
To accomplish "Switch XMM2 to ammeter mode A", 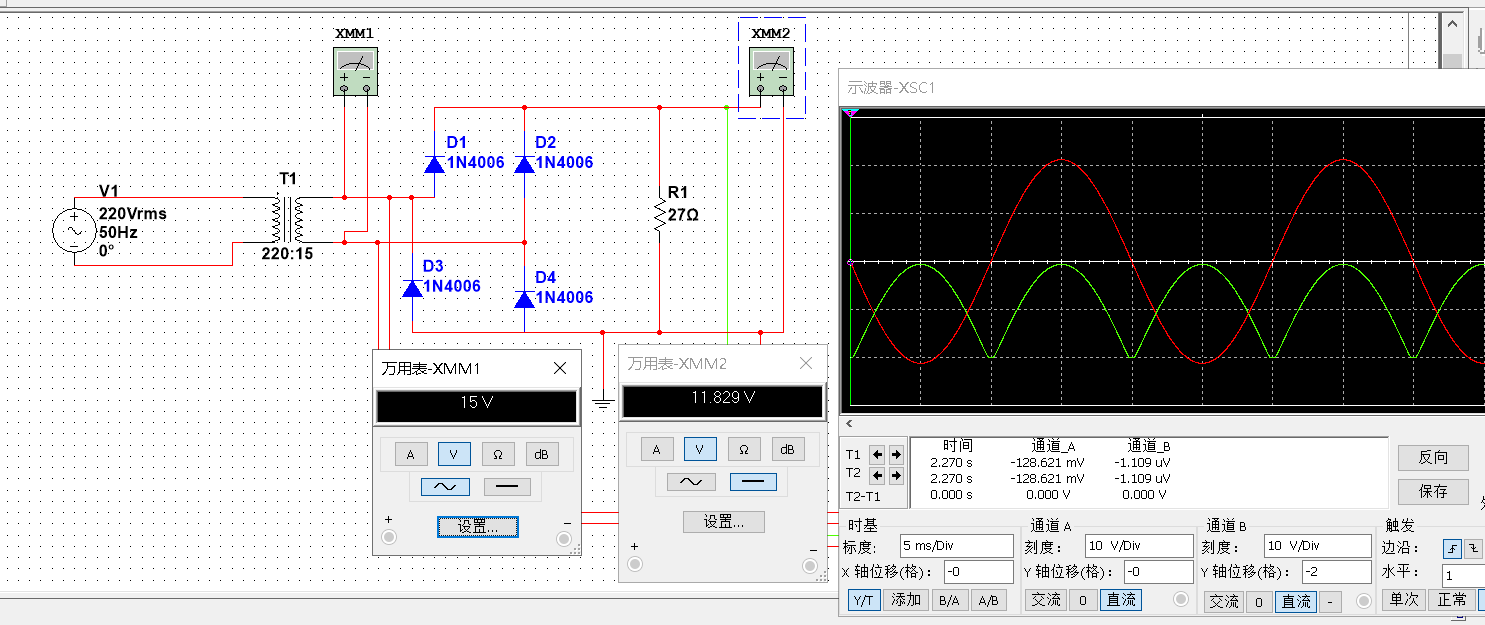I will click(656, 450).
